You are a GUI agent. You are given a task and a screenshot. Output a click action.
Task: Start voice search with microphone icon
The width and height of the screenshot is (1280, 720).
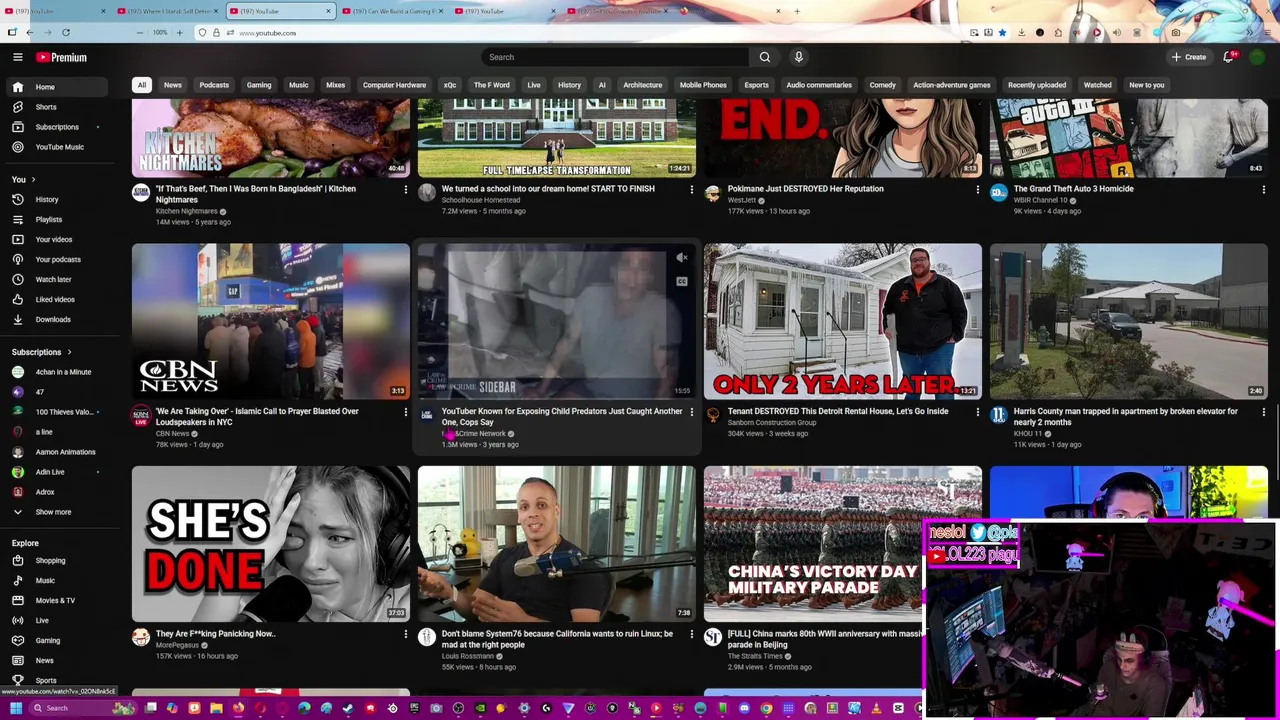(798, 57)
